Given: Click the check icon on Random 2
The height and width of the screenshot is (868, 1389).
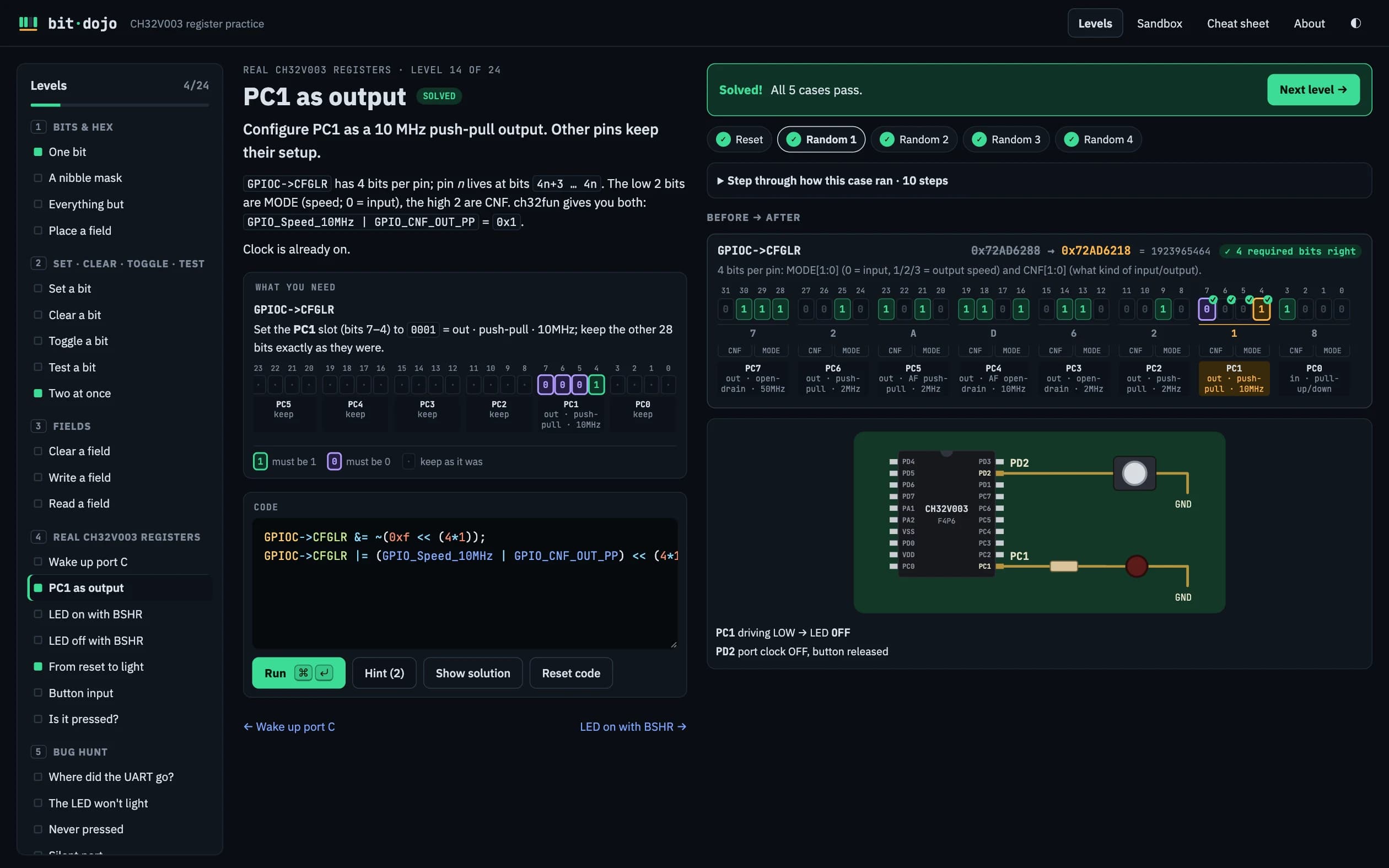Looking at the screenshot, I should point(887,139).
